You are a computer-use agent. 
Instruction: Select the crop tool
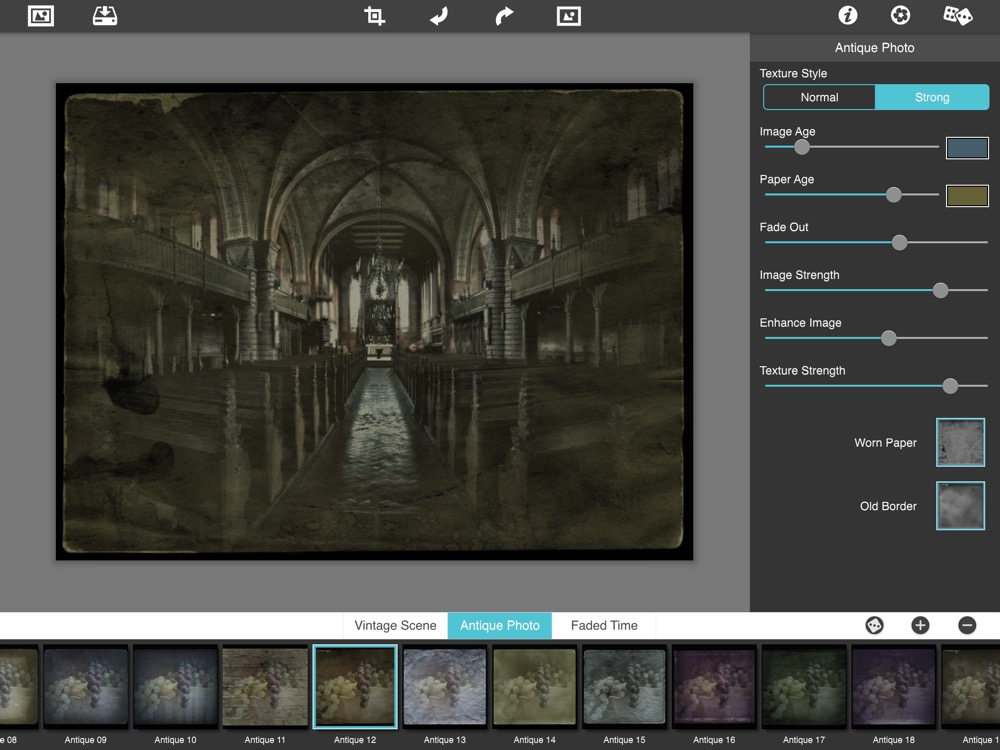374,16
